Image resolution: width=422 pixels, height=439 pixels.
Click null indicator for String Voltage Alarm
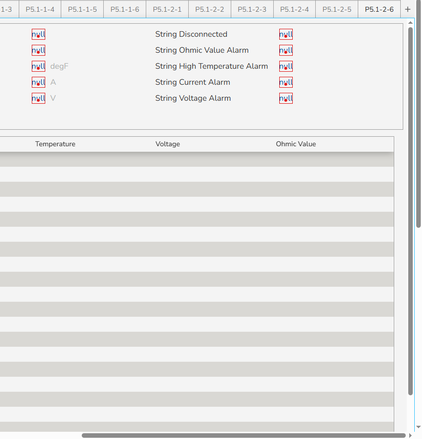click(286, 98)
